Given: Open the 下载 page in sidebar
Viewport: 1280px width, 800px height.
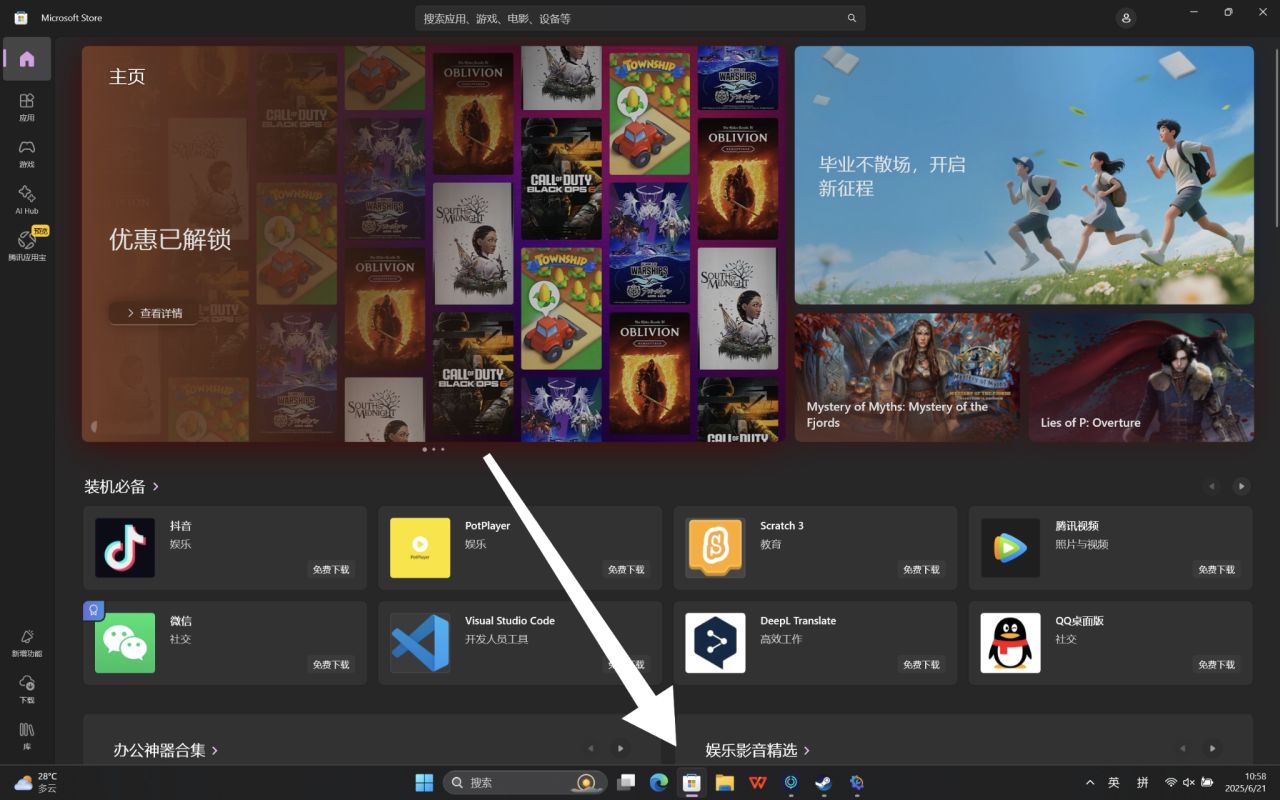Looking at the screenshot, I should click(x=27, y=688).
